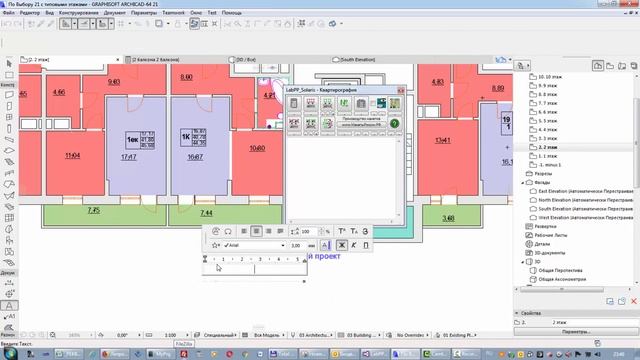Select Общая Перспектива in navigator
Screen dimensions: 640x360
click(x=560, y=270)
